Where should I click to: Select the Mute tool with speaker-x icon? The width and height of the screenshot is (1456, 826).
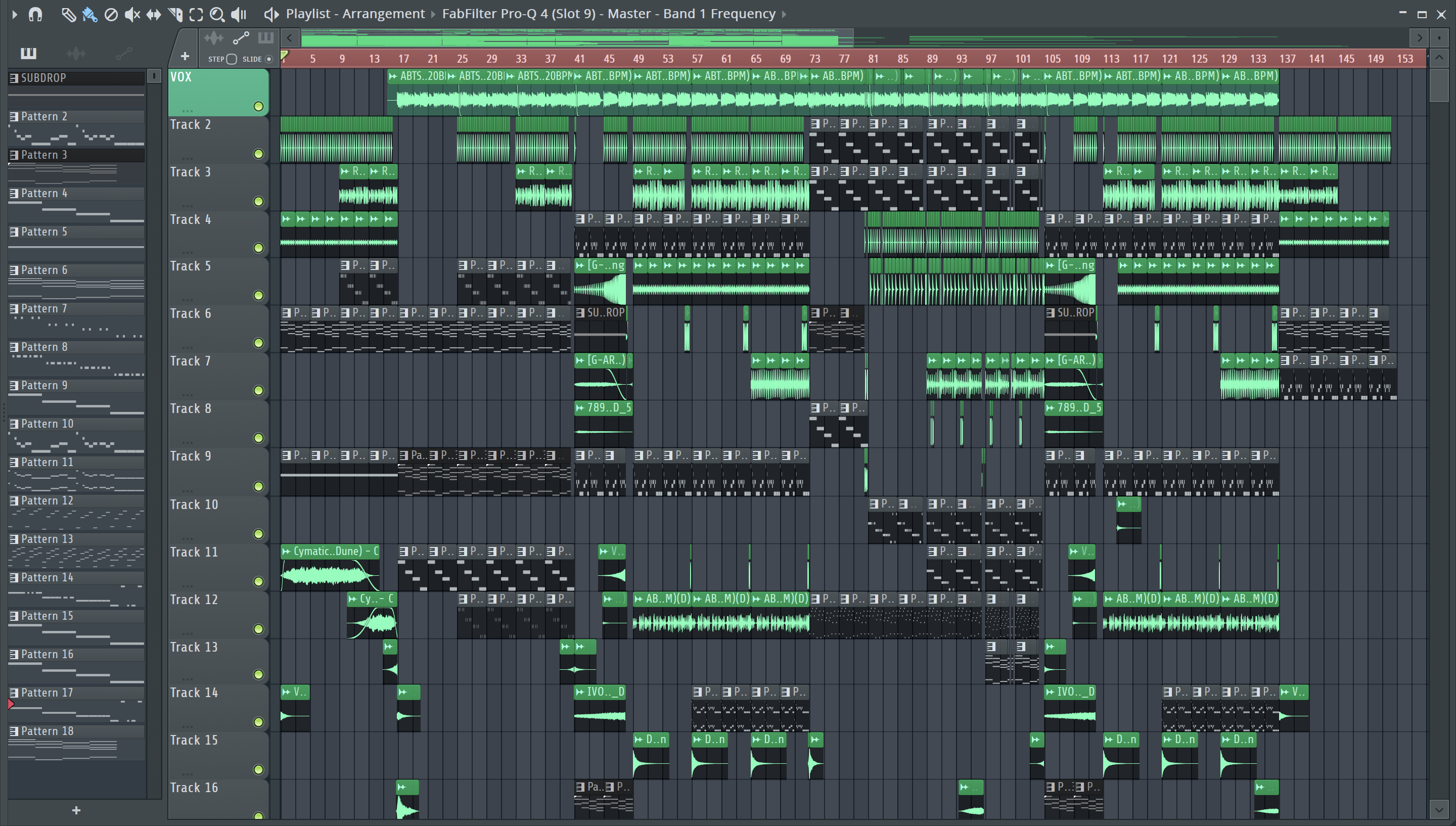(x=132, y=14)
